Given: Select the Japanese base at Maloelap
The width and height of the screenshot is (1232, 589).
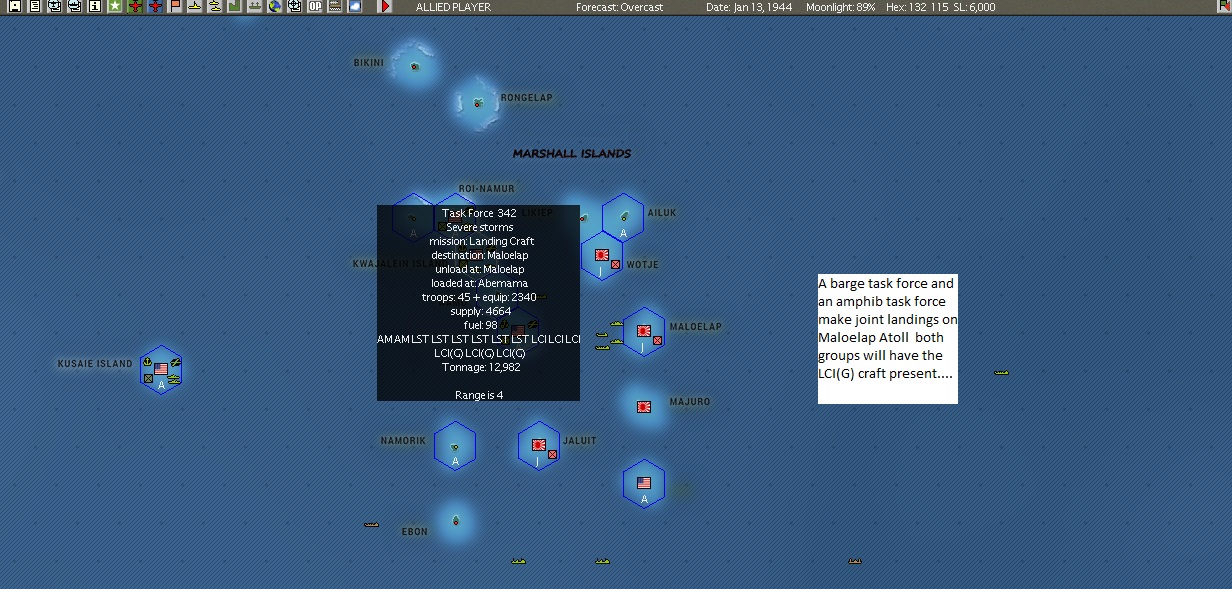Looking at the screenshot, I should pos(644,331).
